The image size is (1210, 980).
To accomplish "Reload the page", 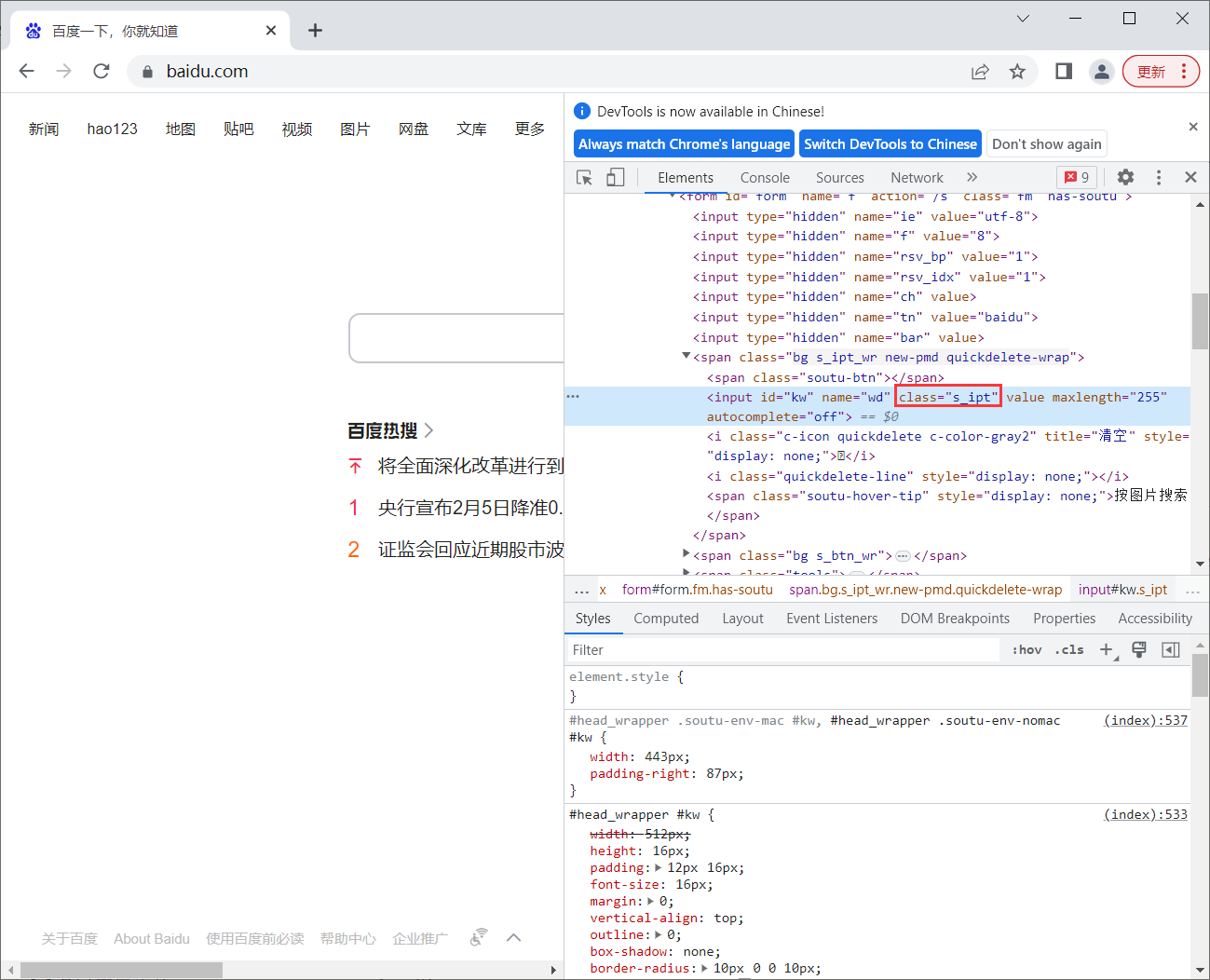I will [x=102, y=71].
